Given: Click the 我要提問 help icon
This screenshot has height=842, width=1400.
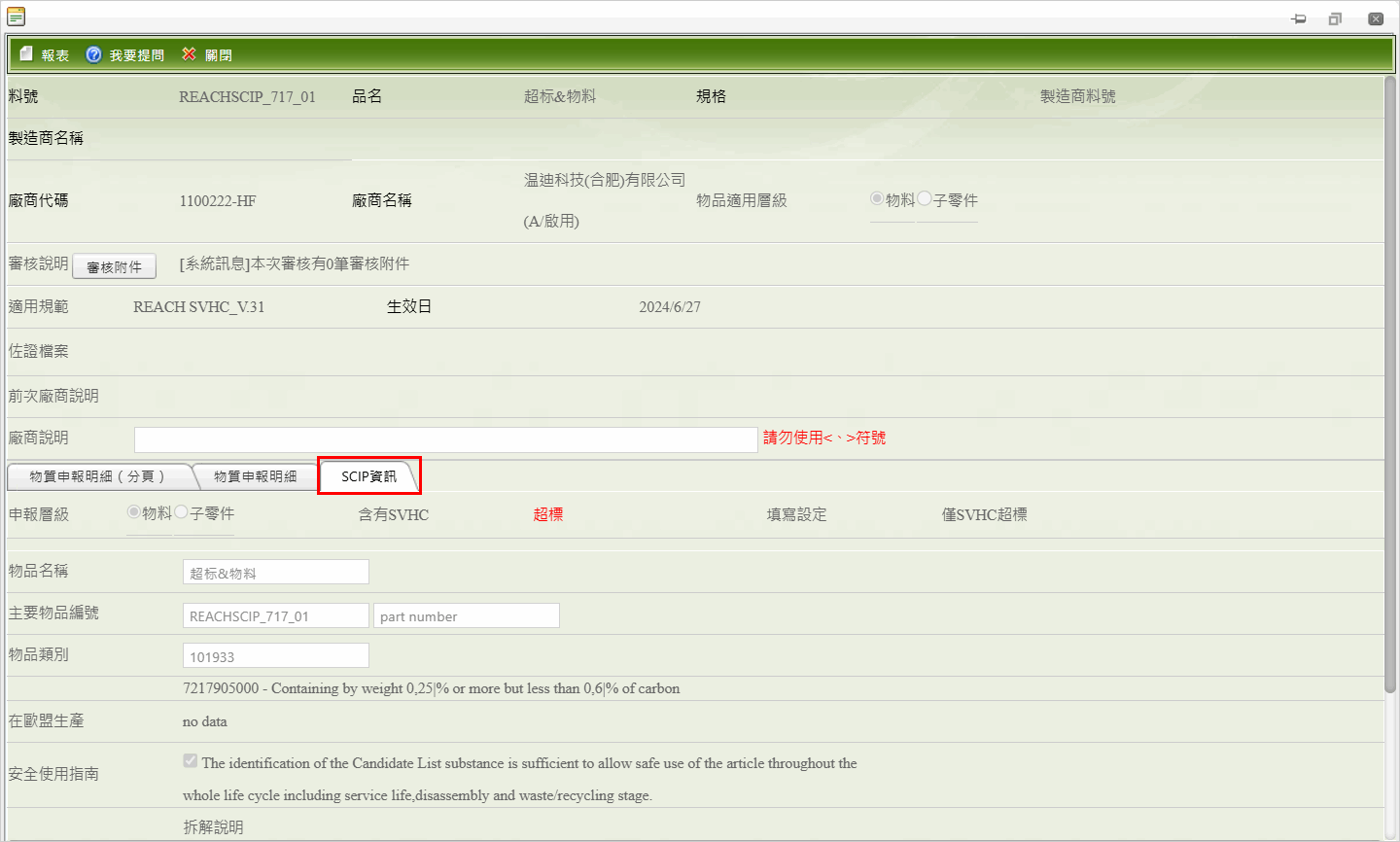Looking at the screenshot, I should point(93,54).
